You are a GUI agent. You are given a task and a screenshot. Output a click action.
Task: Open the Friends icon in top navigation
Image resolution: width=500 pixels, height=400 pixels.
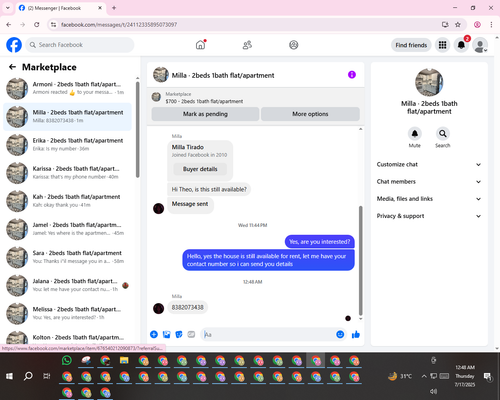click(247, 45)
